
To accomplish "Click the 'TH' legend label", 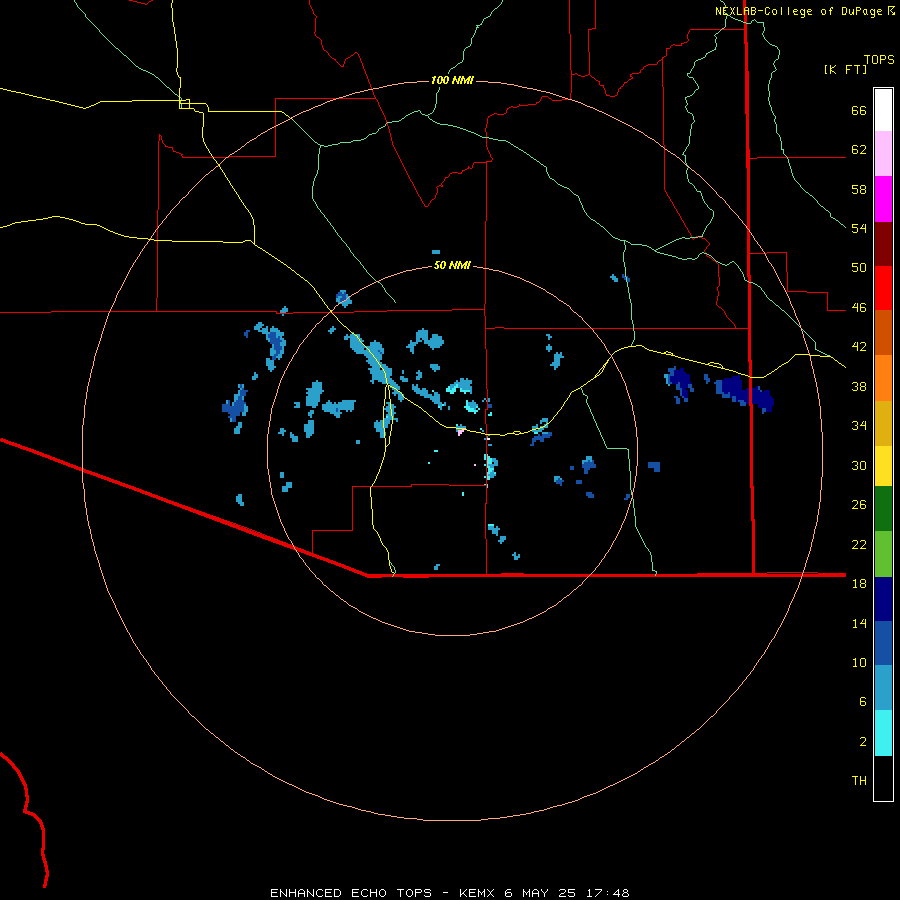I will click(859, 781).
